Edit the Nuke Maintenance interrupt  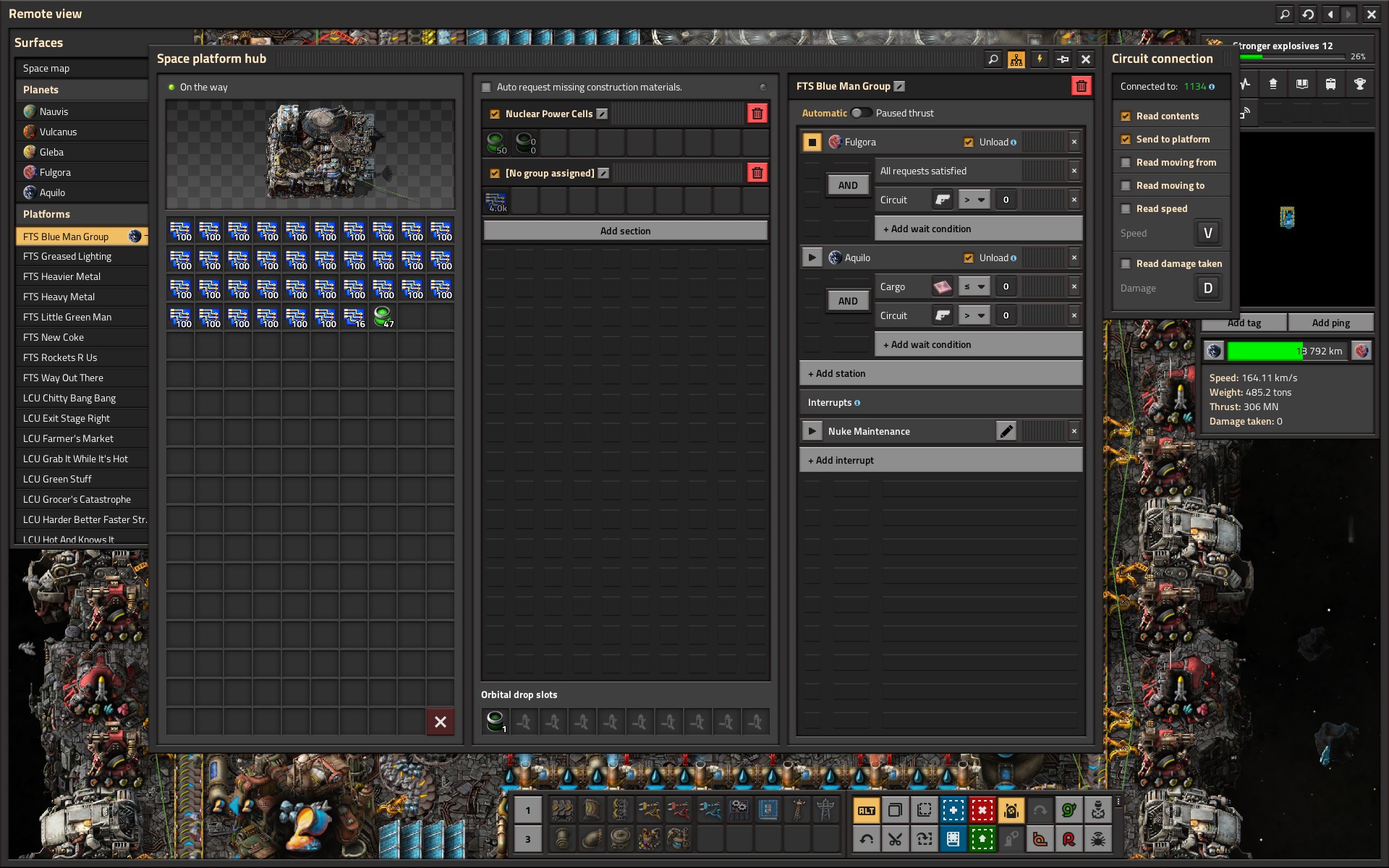pos(1006,431)
